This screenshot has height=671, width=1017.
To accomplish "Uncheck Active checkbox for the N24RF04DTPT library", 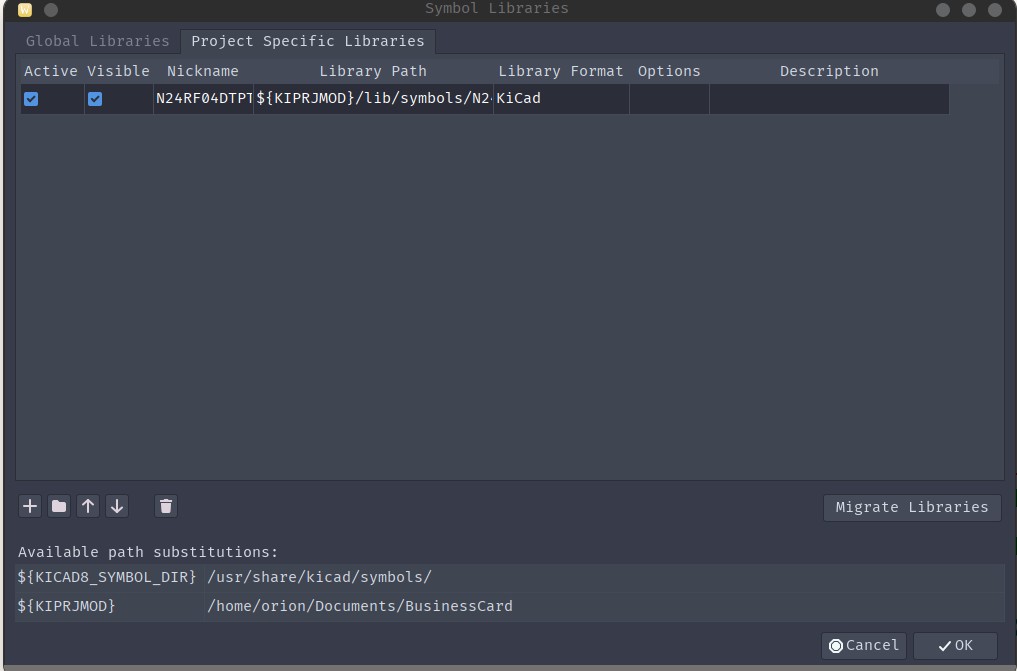I will [31, 99].
